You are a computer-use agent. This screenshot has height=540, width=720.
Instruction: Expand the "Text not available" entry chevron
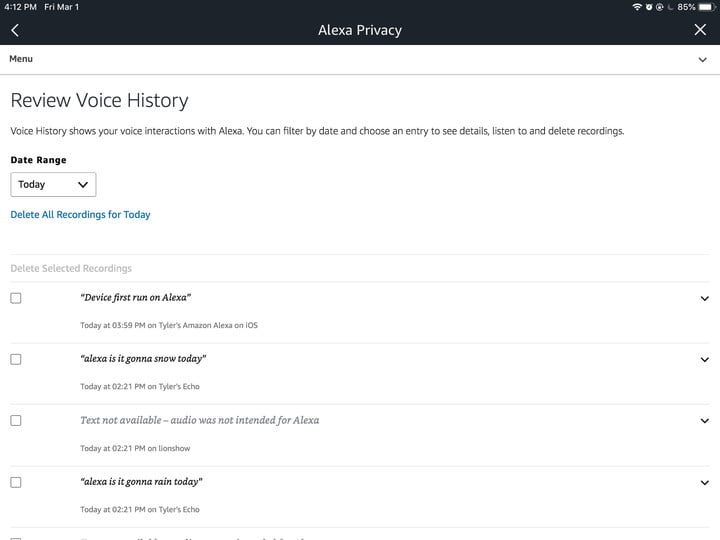(x=704, y=421)
